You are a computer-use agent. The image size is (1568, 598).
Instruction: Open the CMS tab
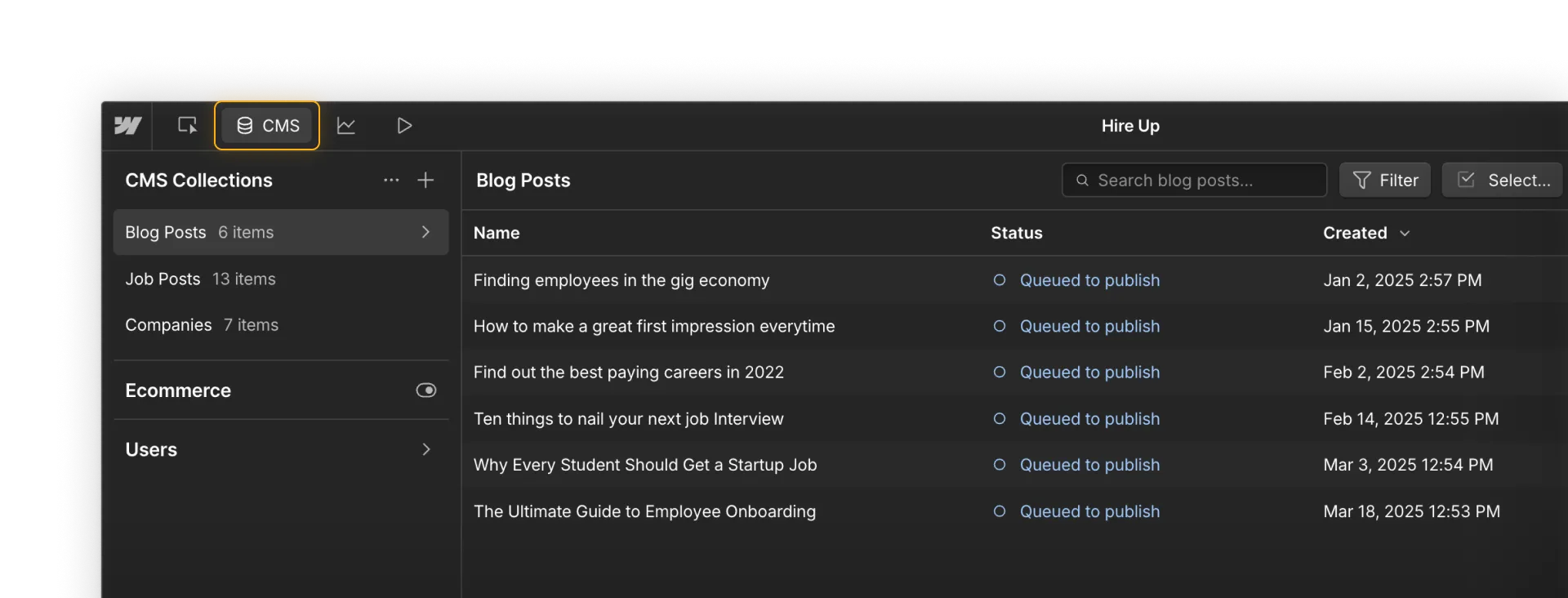[267, 126]
